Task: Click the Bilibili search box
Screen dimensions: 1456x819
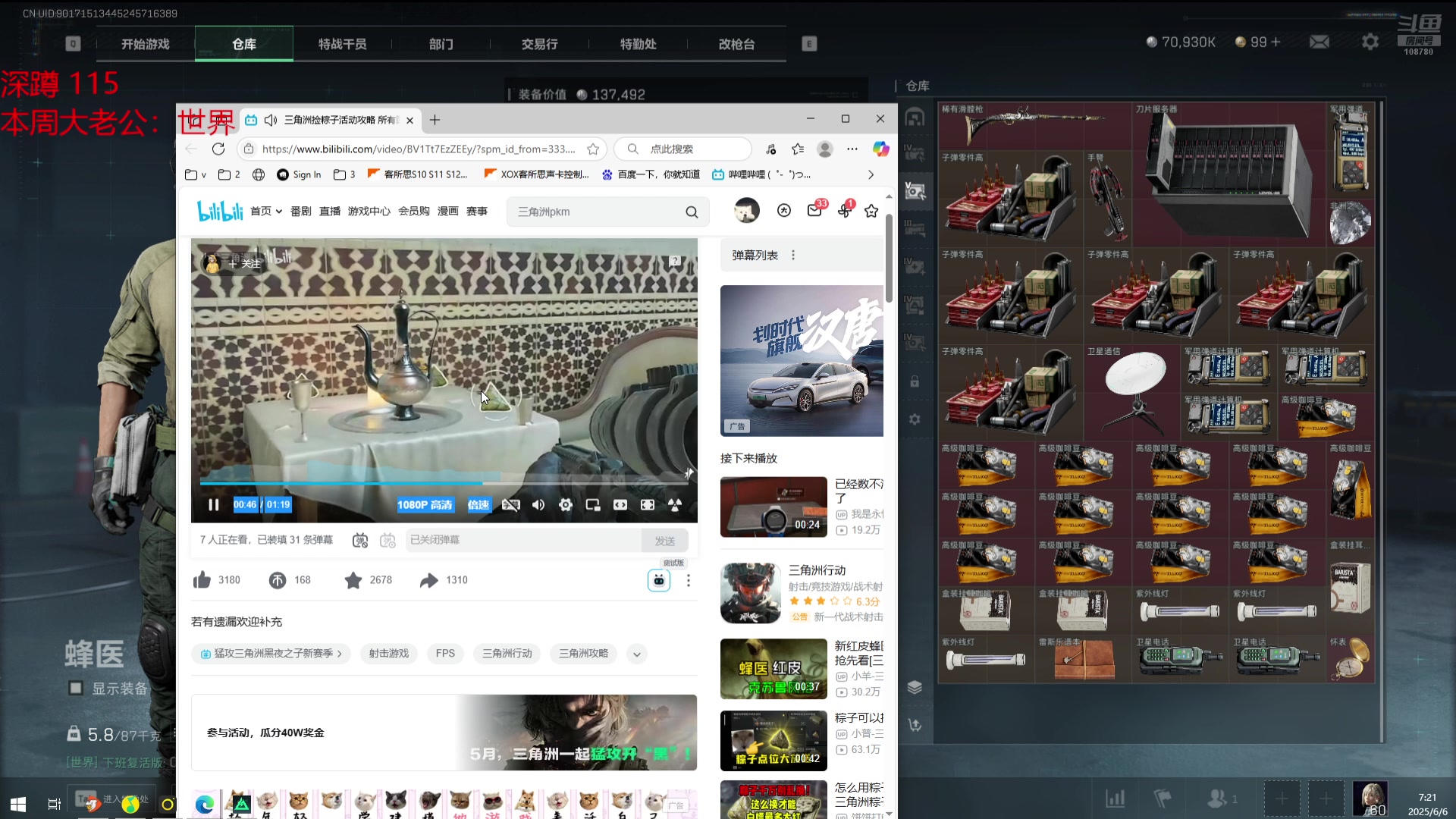Action: (595, 212)
